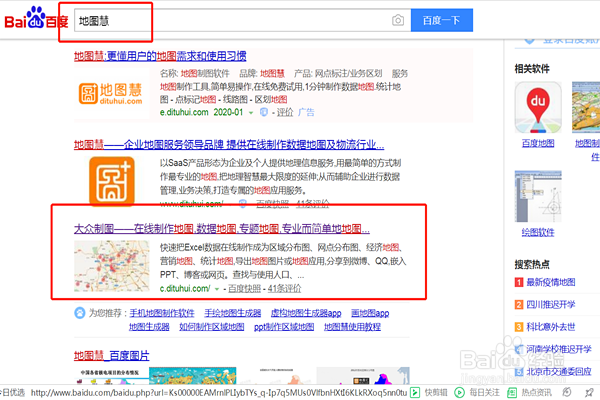Screen dimensions: 600x400
Task: Open 评价 link in the ad result
Action: 285,112
